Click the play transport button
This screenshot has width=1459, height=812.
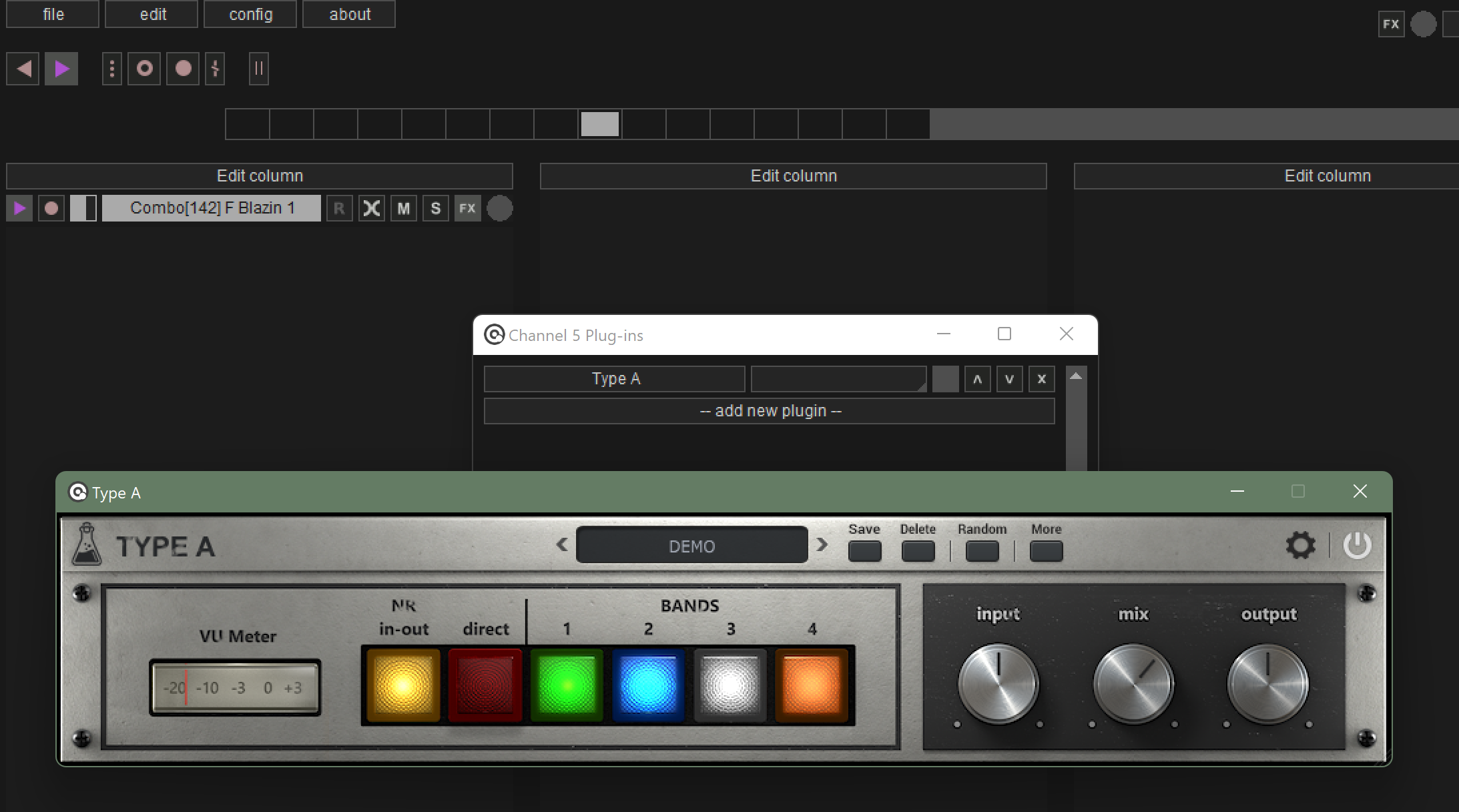tap(61, 68)
